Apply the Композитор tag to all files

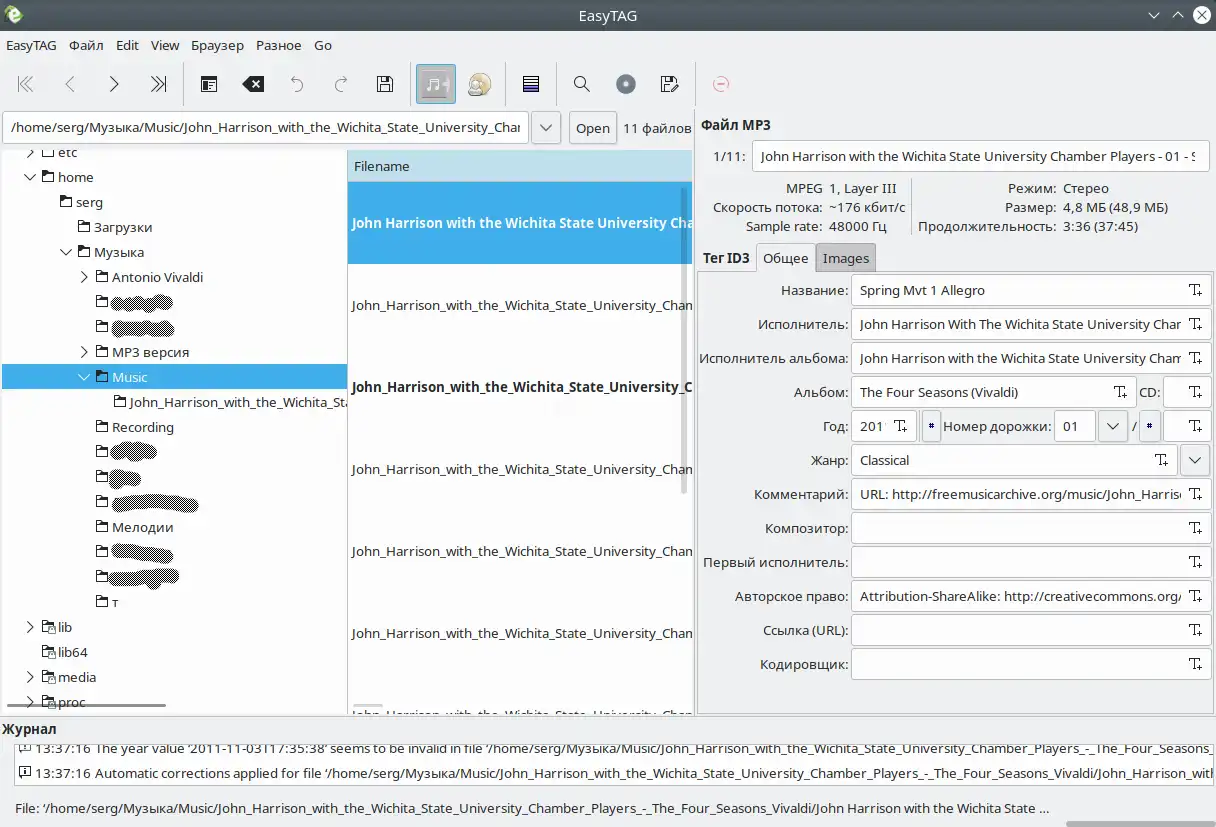coord(1196,528)
